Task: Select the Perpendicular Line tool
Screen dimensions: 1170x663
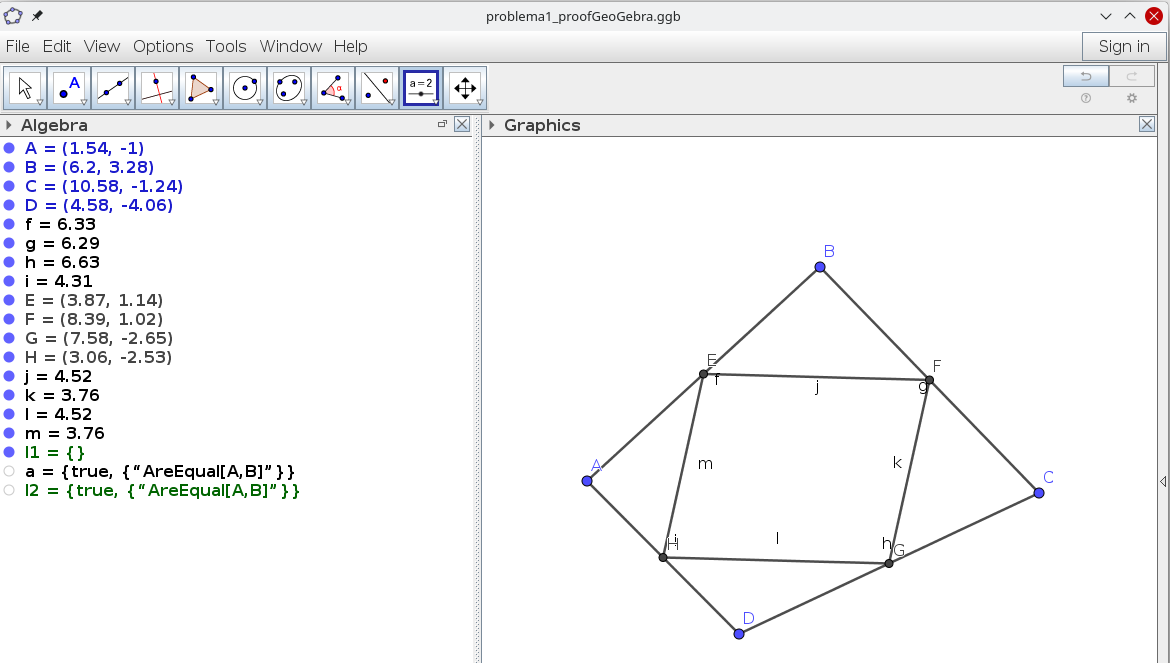Action: tap(157, 88)
